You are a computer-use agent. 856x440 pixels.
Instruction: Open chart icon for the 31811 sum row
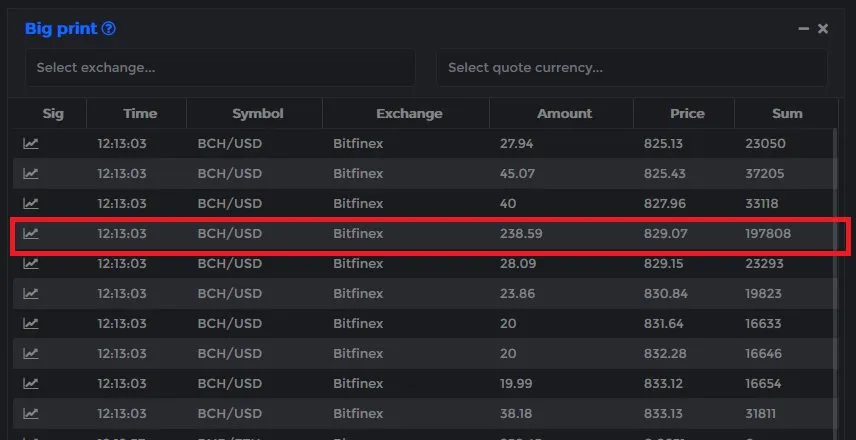(31, 414)
